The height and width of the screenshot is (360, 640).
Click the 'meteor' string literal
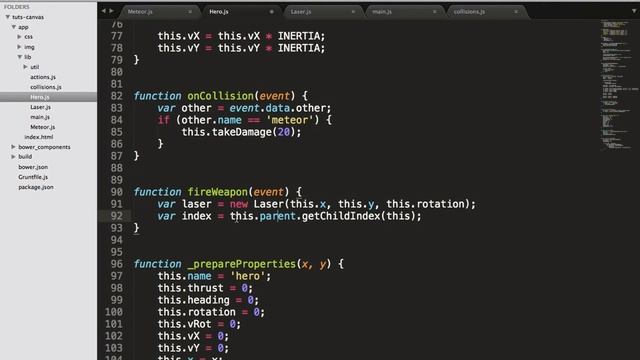click(x=289, y=120)
